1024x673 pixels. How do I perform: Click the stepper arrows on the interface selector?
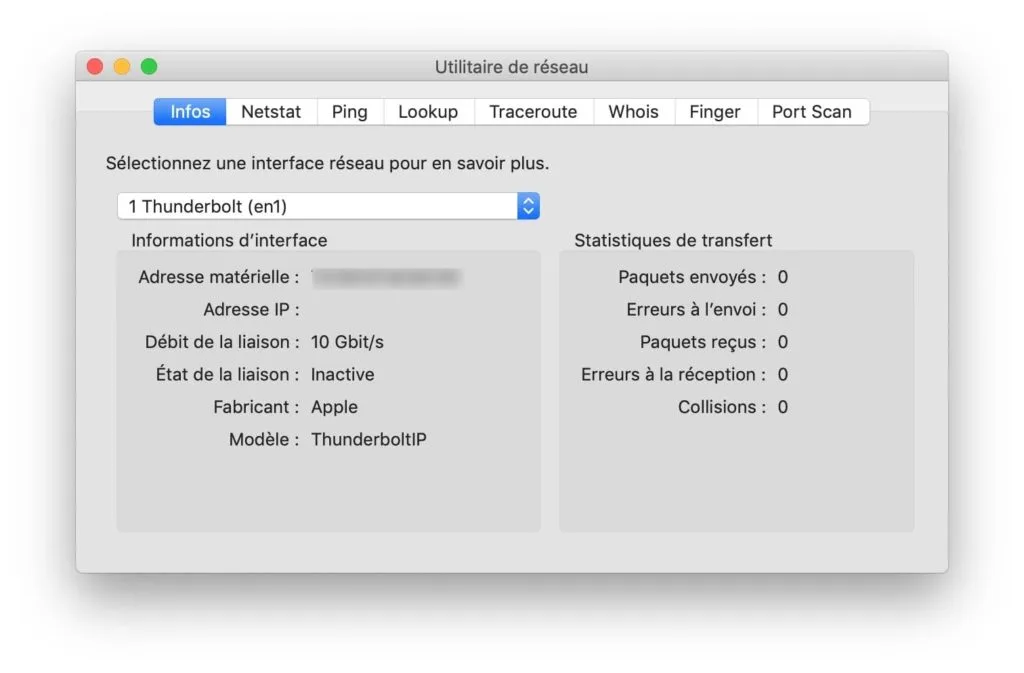click(x=529, y=205)
